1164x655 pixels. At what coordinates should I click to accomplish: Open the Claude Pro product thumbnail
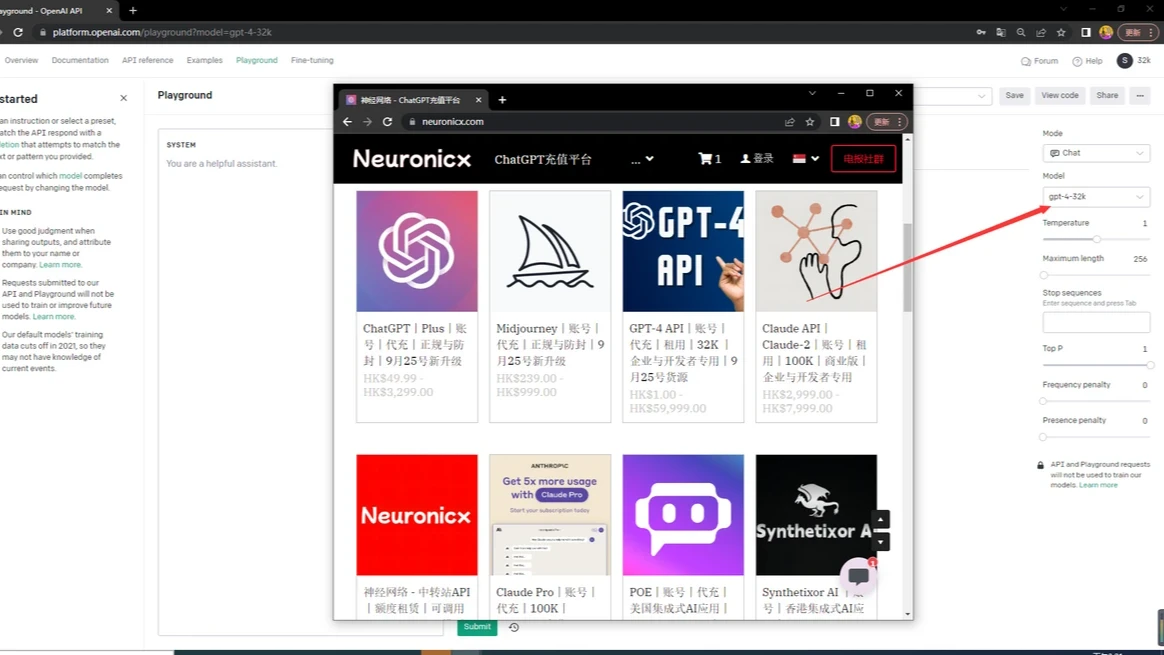point(550,515)
